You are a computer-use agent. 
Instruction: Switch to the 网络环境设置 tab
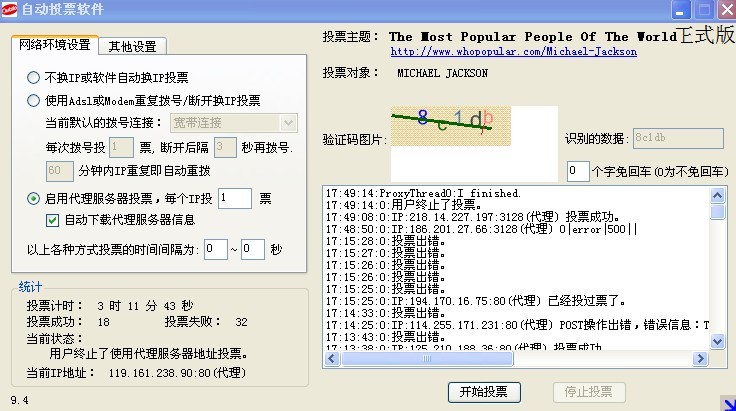coord(55,46)
